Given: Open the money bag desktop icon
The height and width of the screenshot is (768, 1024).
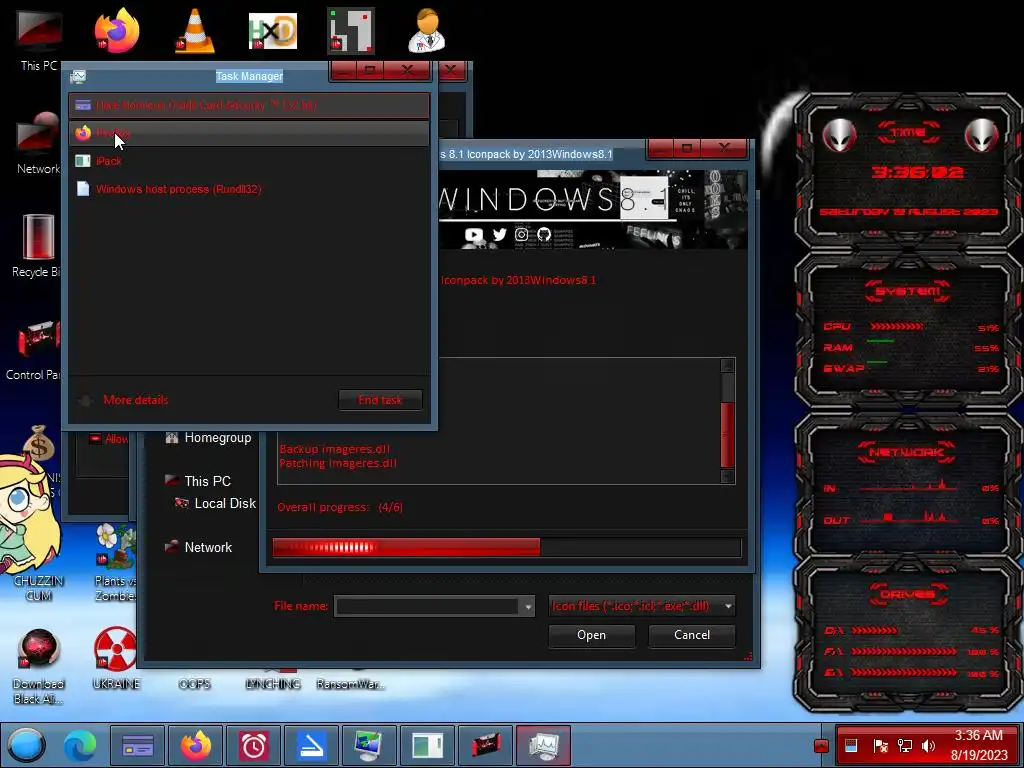Looking at the screenshot, I should 39,443.
